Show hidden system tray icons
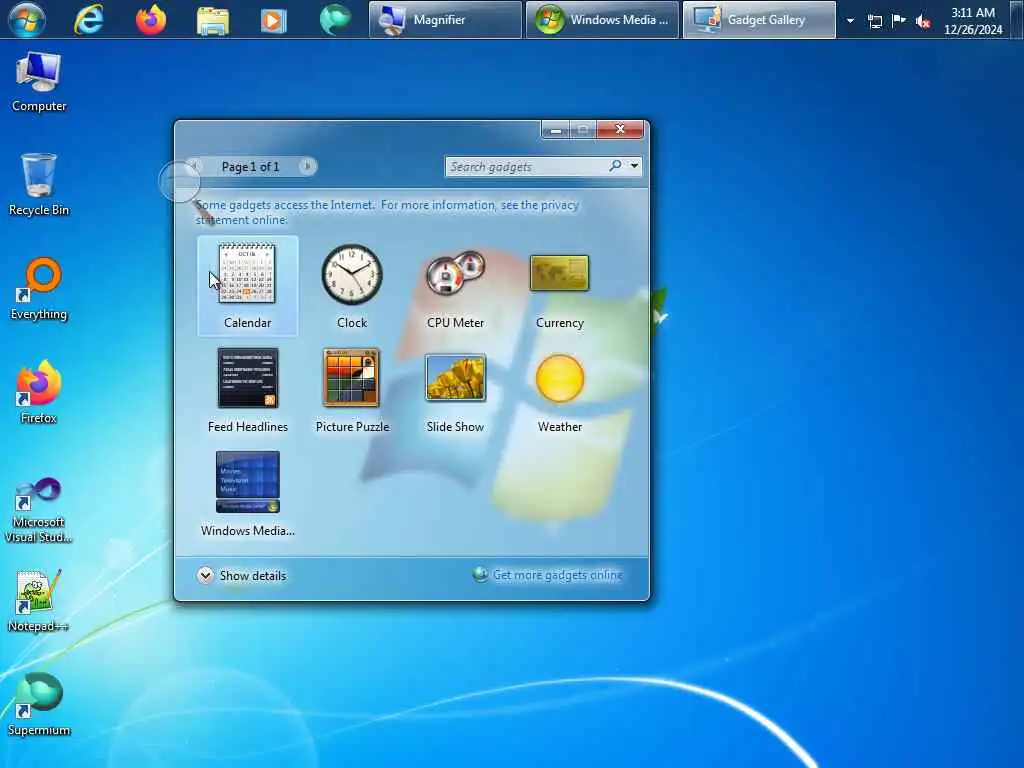Image resolution: width=1024 pixels, height=768 pixels. (850, 20)
